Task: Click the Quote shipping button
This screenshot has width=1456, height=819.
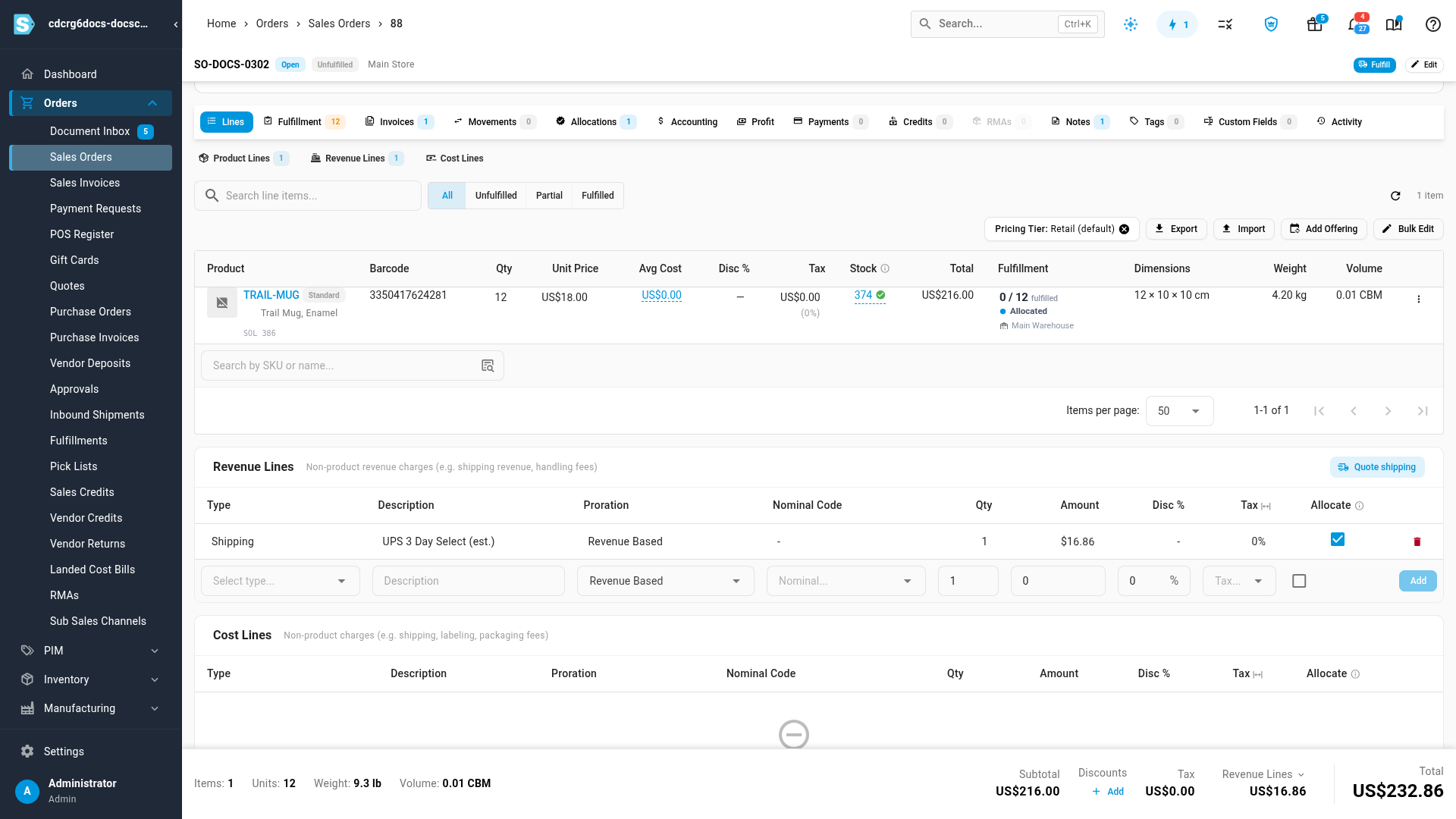Action: pyautogui.click(x=1377, y=467)
